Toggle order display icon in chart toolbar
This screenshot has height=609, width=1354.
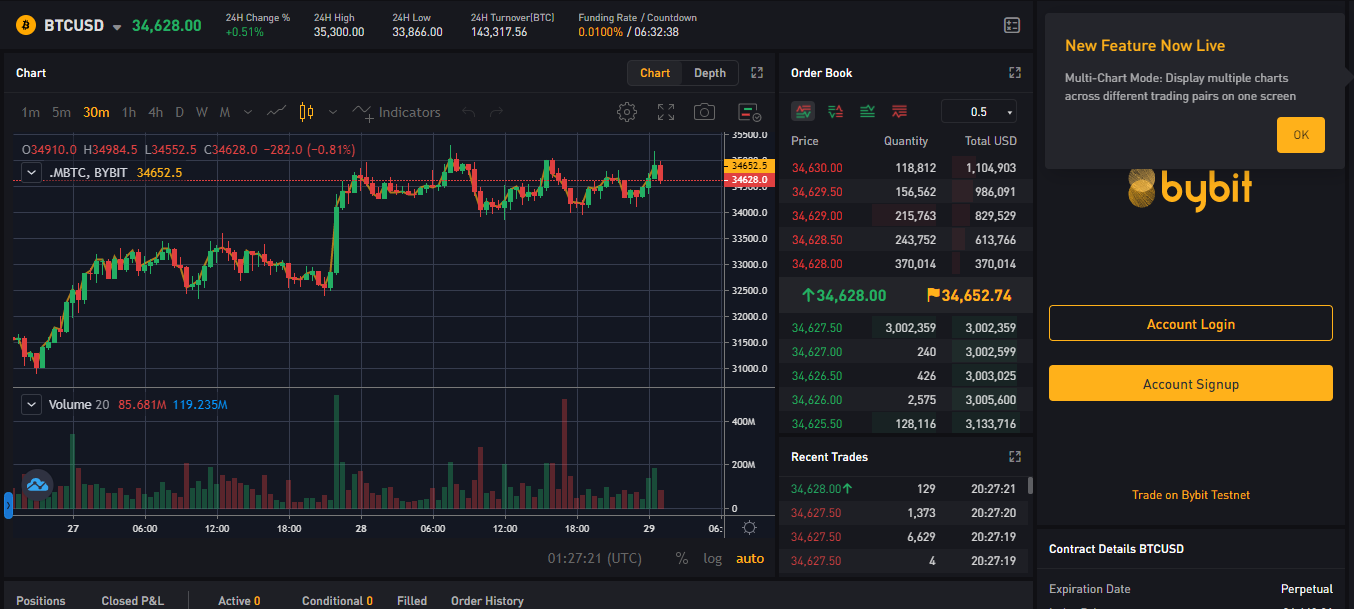tap(749, 112)
